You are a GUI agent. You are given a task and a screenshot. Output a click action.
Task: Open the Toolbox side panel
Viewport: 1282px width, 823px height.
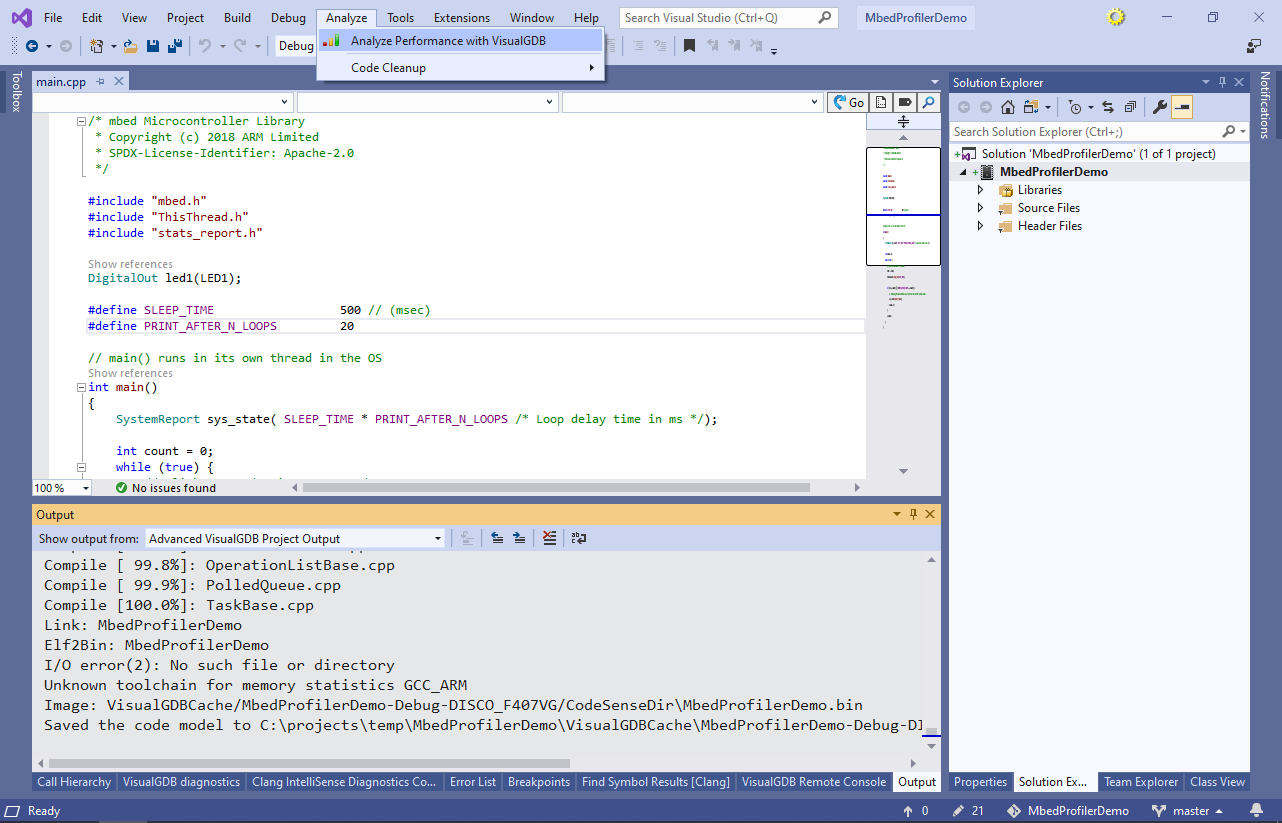15,92
